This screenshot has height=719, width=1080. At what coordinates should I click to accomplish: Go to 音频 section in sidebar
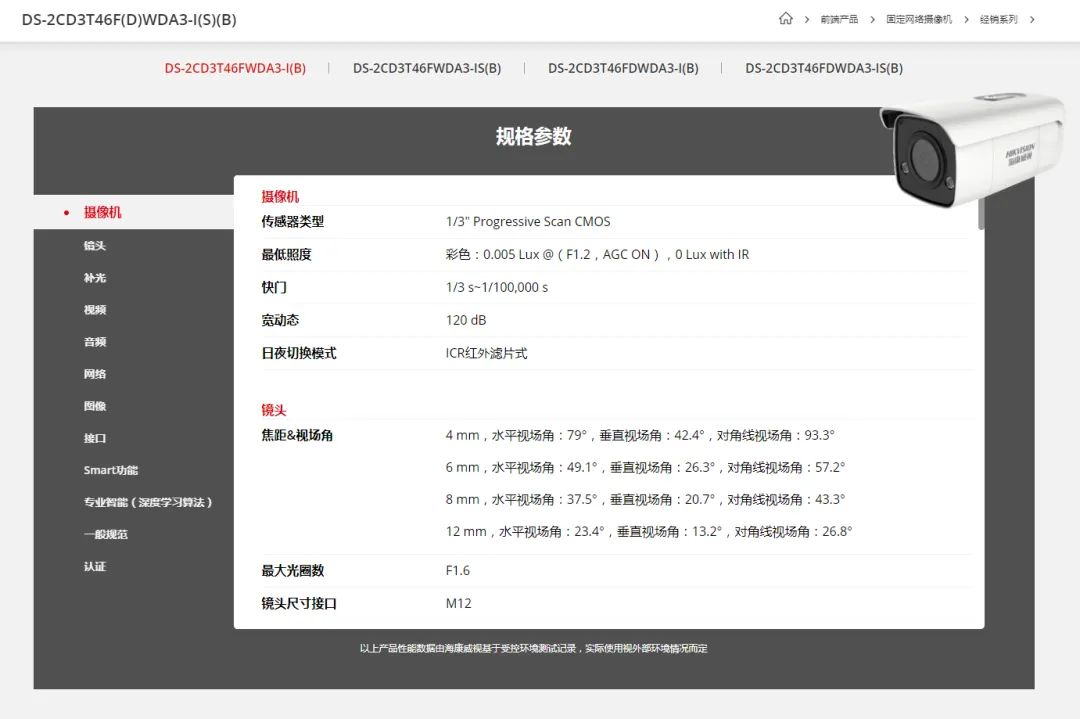click(95, 342)
